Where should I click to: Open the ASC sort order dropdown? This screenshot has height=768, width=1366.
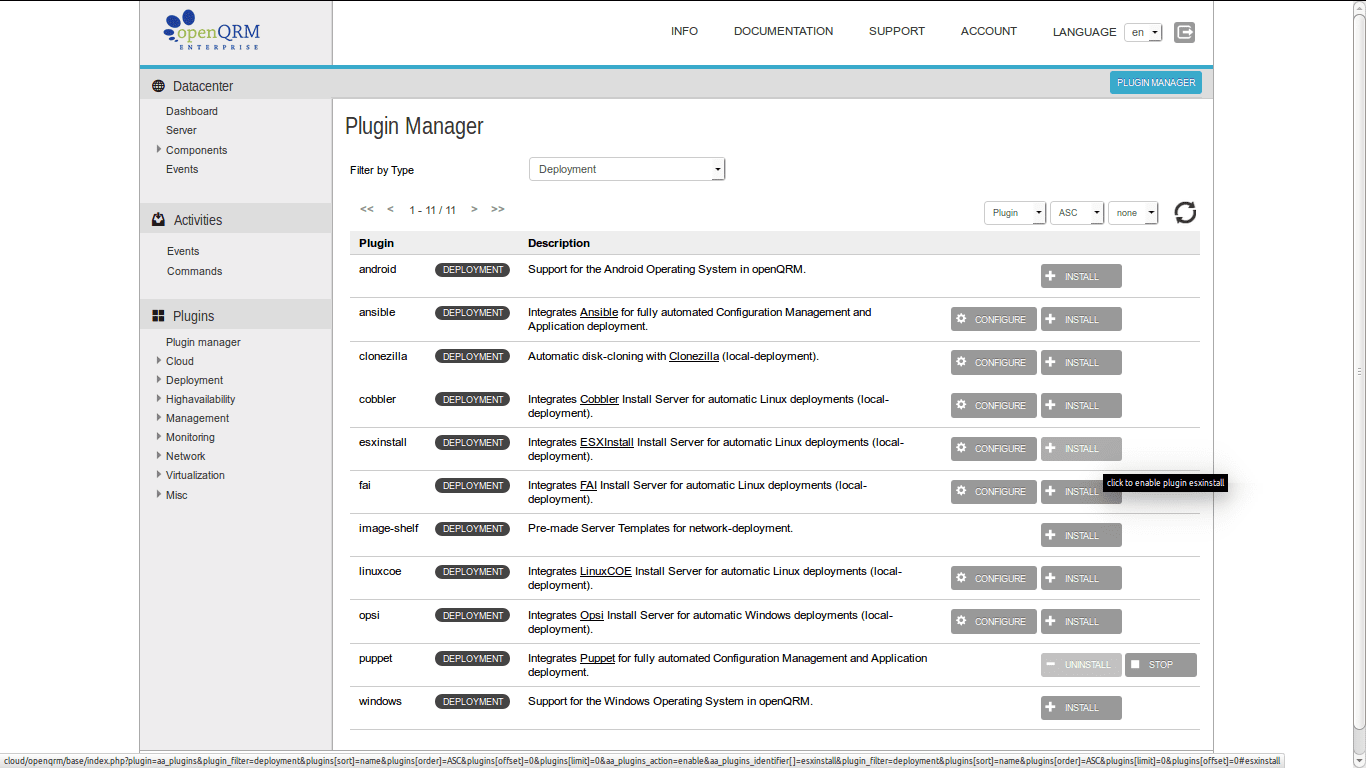[x=1077, y=212]
